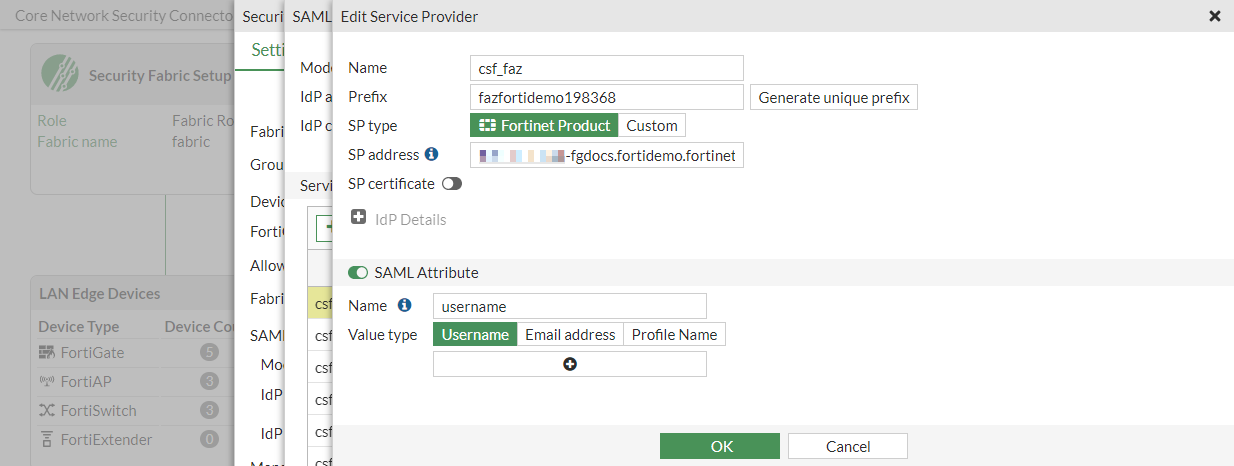
Task: Click Generate unique prefix button
Action: (834, 97)
